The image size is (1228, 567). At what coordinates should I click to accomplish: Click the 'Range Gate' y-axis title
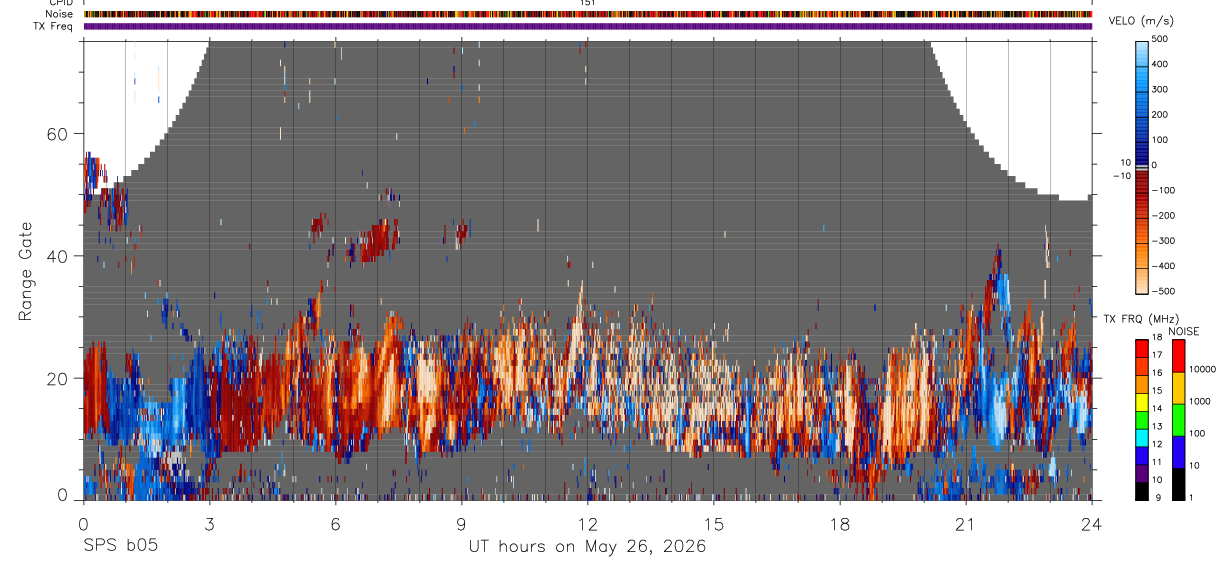pos(27,269)
